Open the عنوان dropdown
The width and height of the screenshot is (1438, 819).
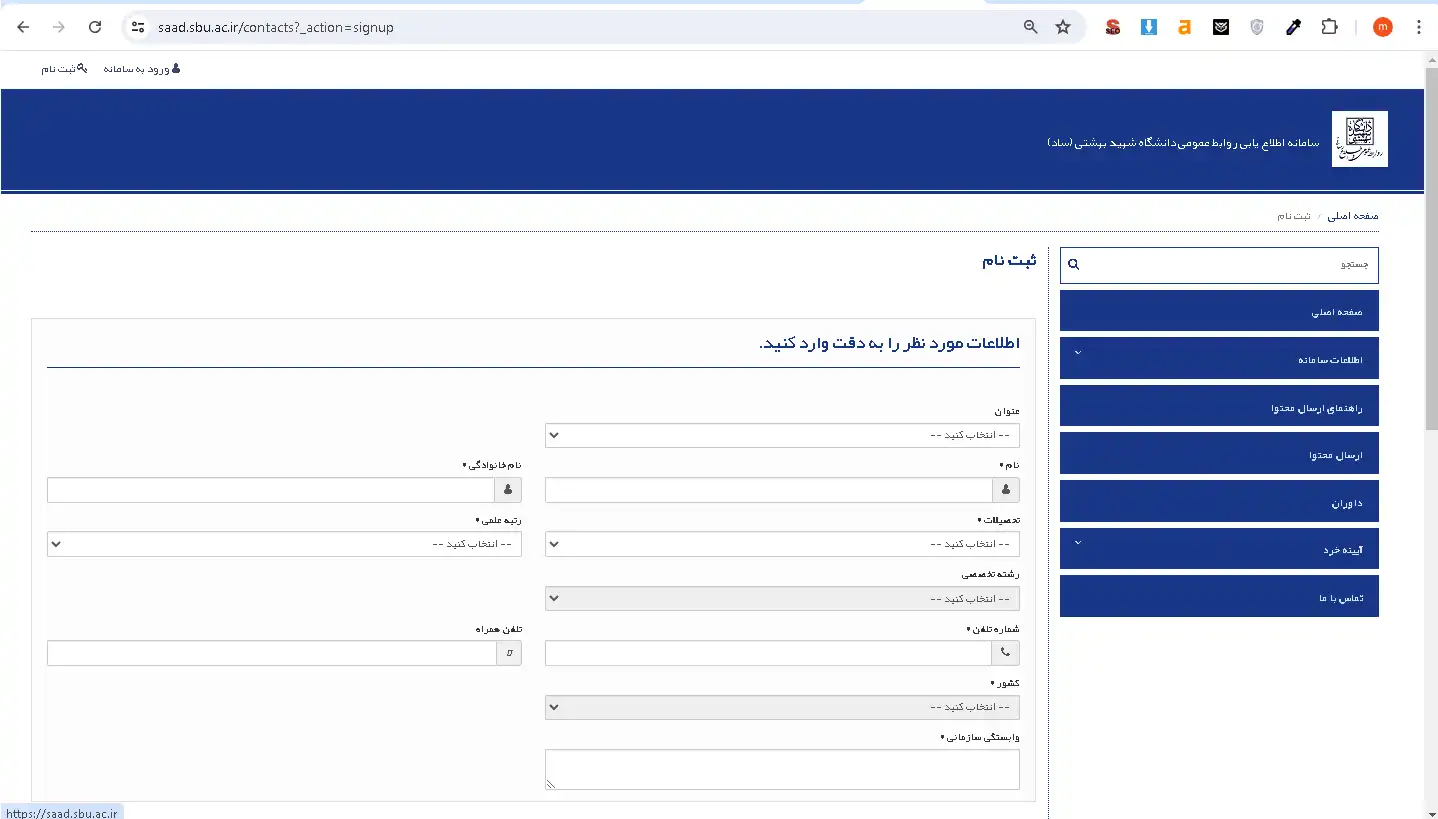click(782, 435)
